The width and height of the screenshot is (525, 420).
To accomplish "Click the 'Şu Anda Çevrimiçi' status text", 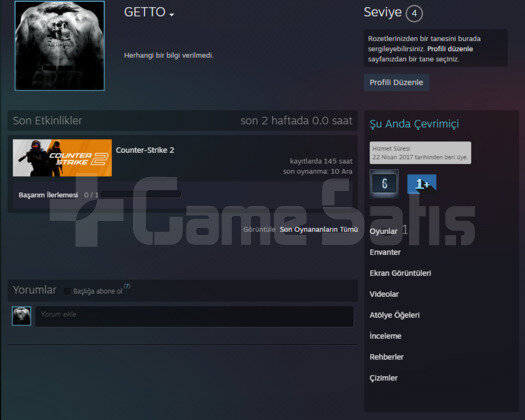I will [414, 124].
